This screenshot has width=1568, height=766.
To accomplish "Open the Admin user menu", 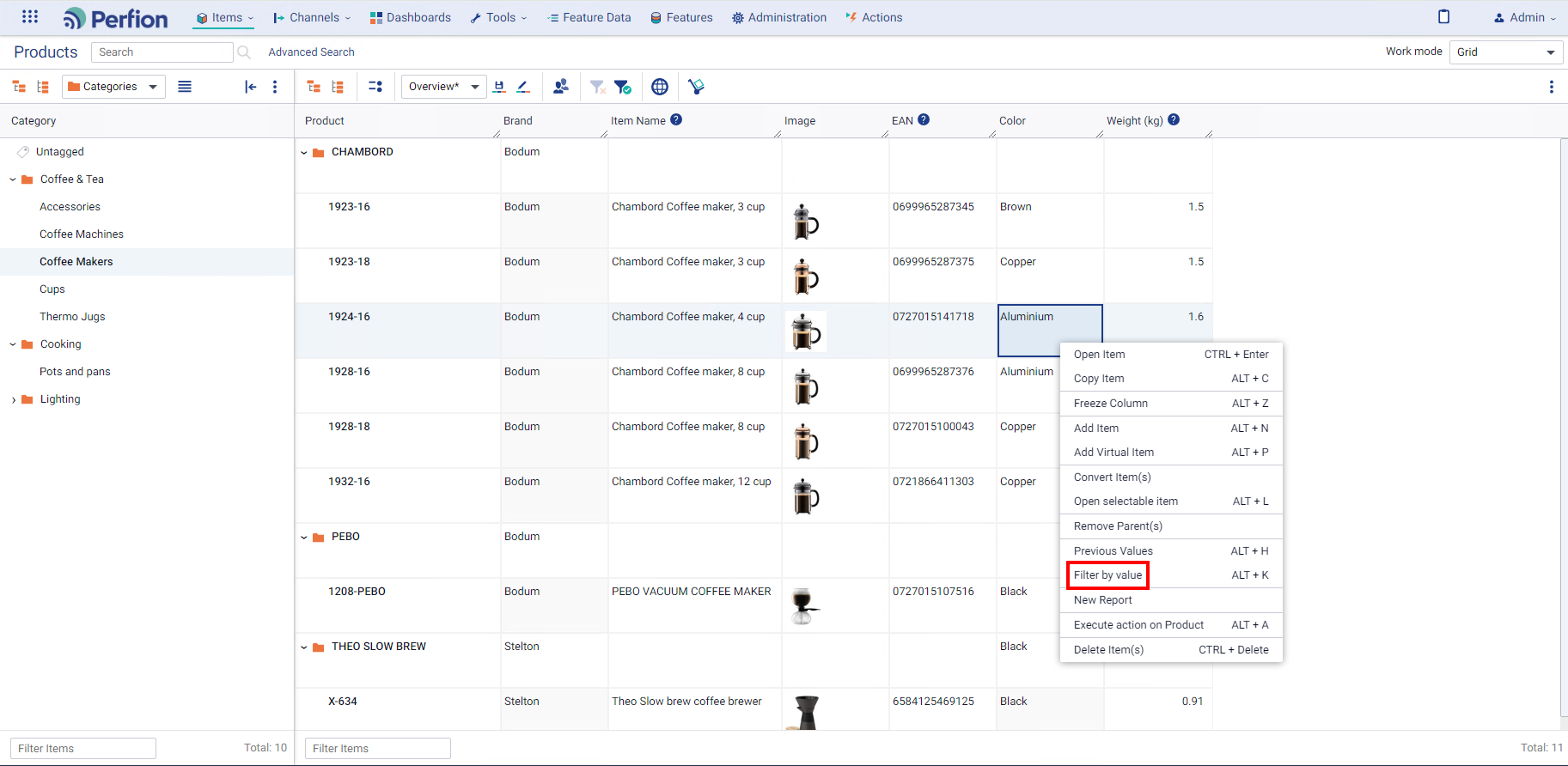I will (x=1525, y=17).
